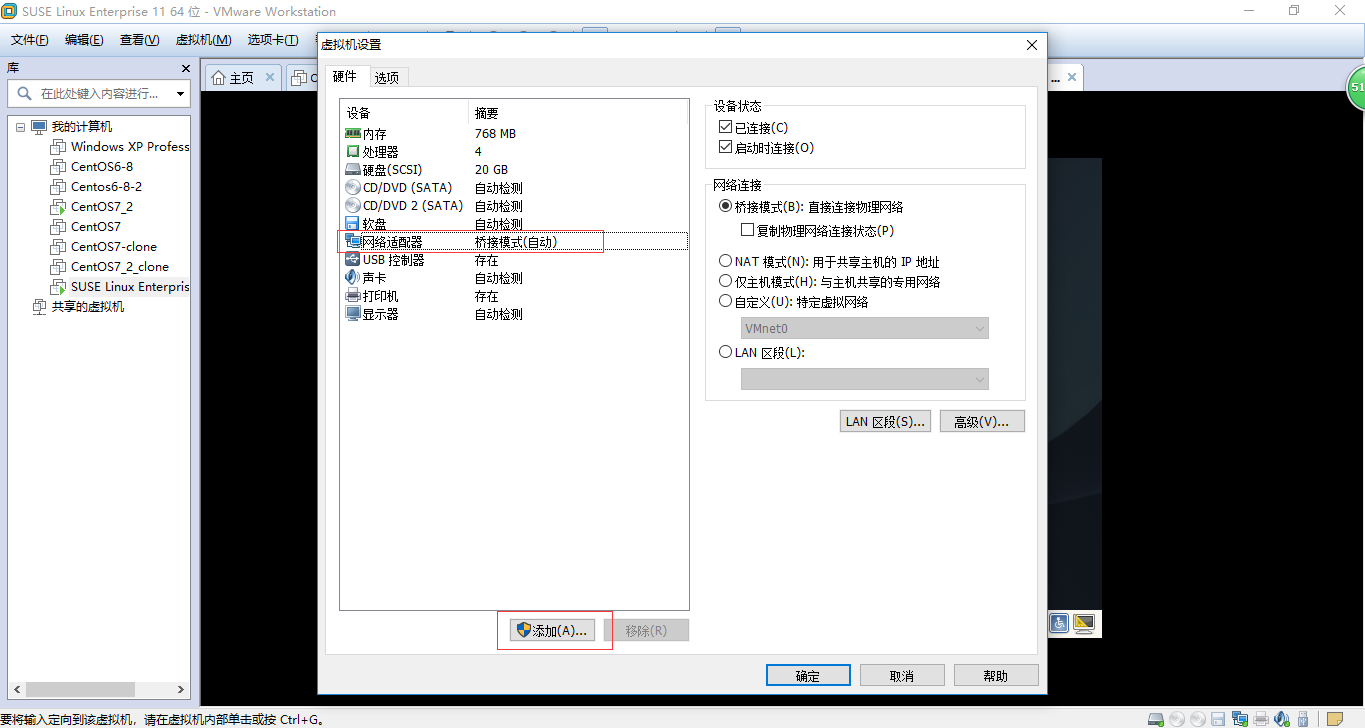
Task: Close the 库 library panel
Action: click(x=186, y=68)
